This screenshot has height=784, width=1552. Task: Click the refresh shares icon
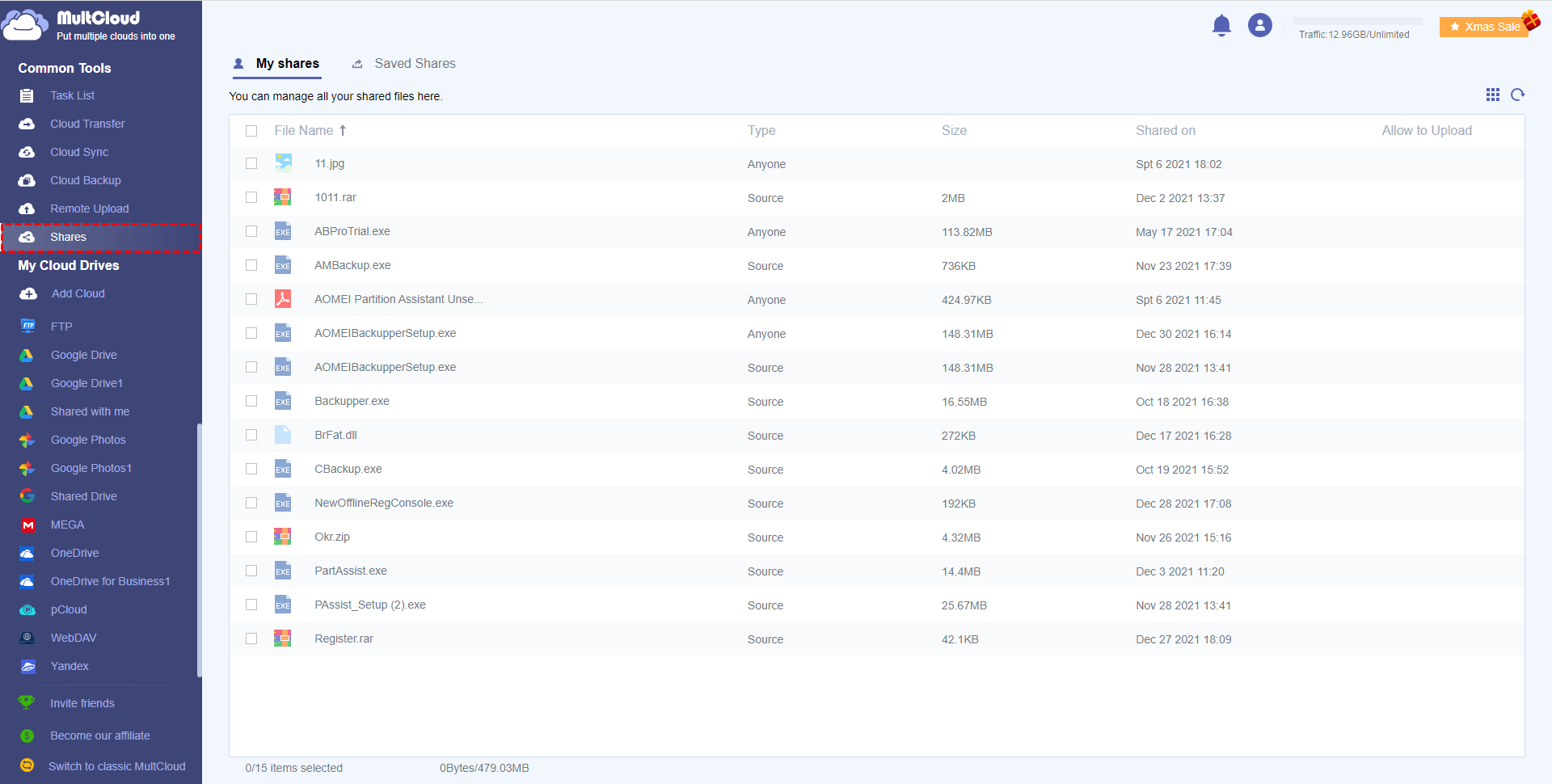click(1518, 95)
